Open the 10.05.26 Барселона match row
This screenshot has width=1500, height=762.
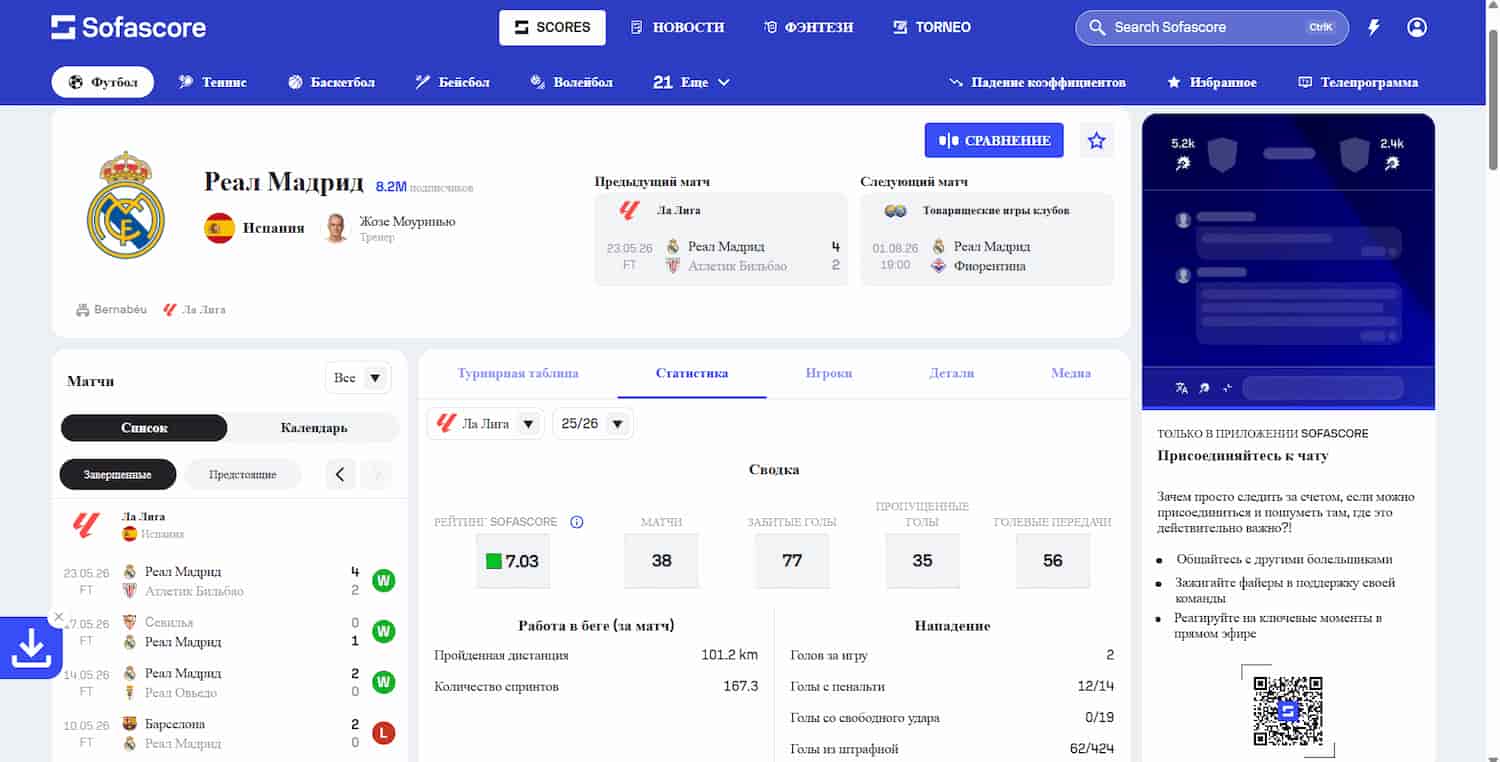click(x=229, y=733)
